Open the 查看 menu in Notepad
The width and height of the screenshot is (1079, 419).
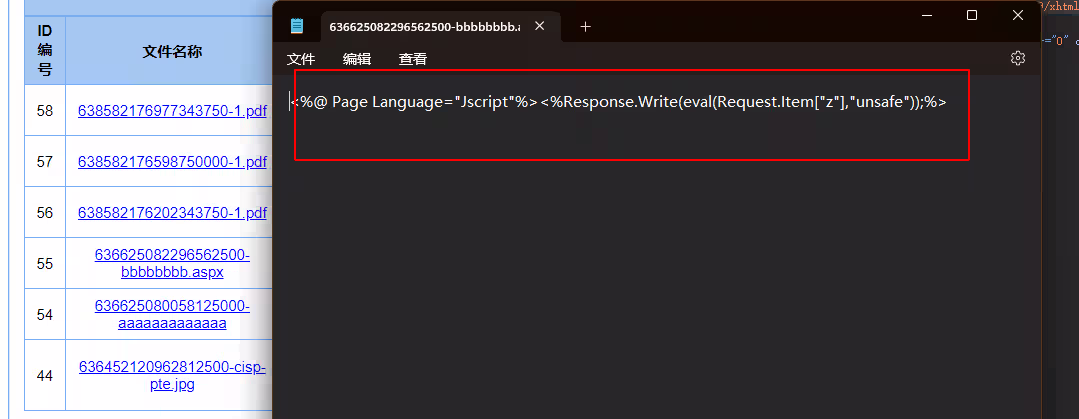[x=412, y=59]
